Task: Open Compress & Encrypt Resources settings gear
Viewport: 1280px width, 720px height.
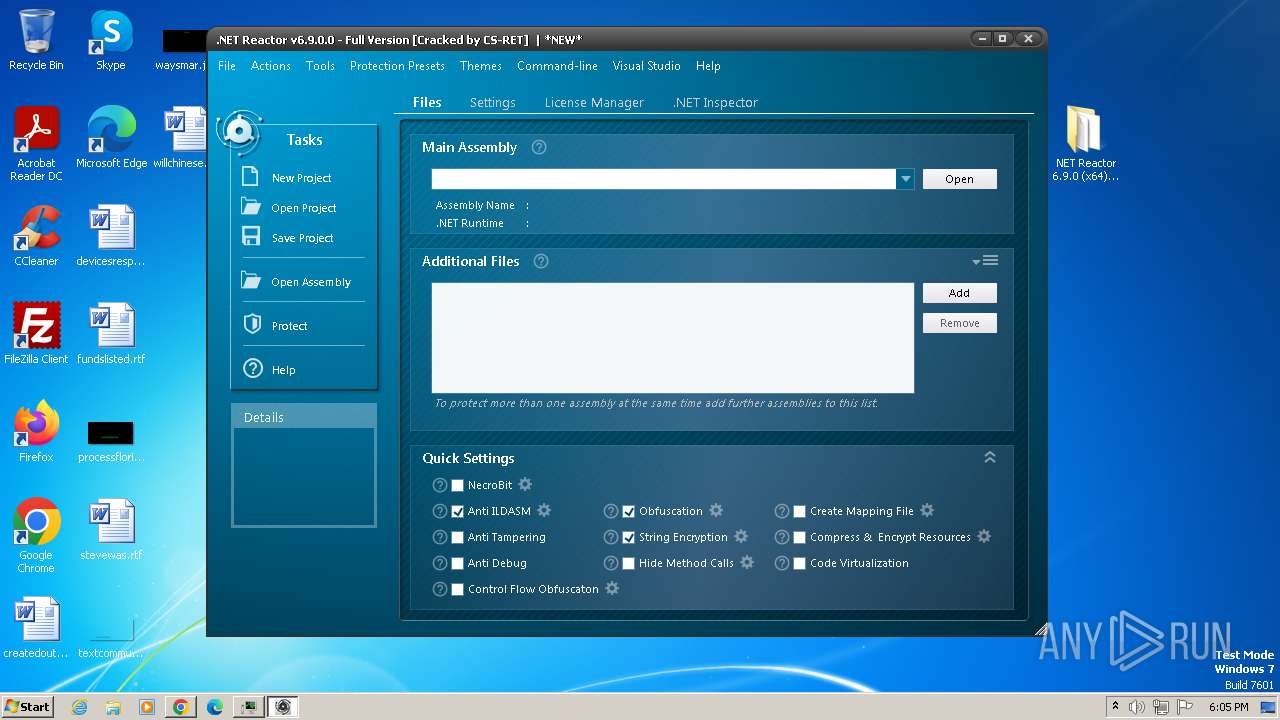Action: coord(984,536)
